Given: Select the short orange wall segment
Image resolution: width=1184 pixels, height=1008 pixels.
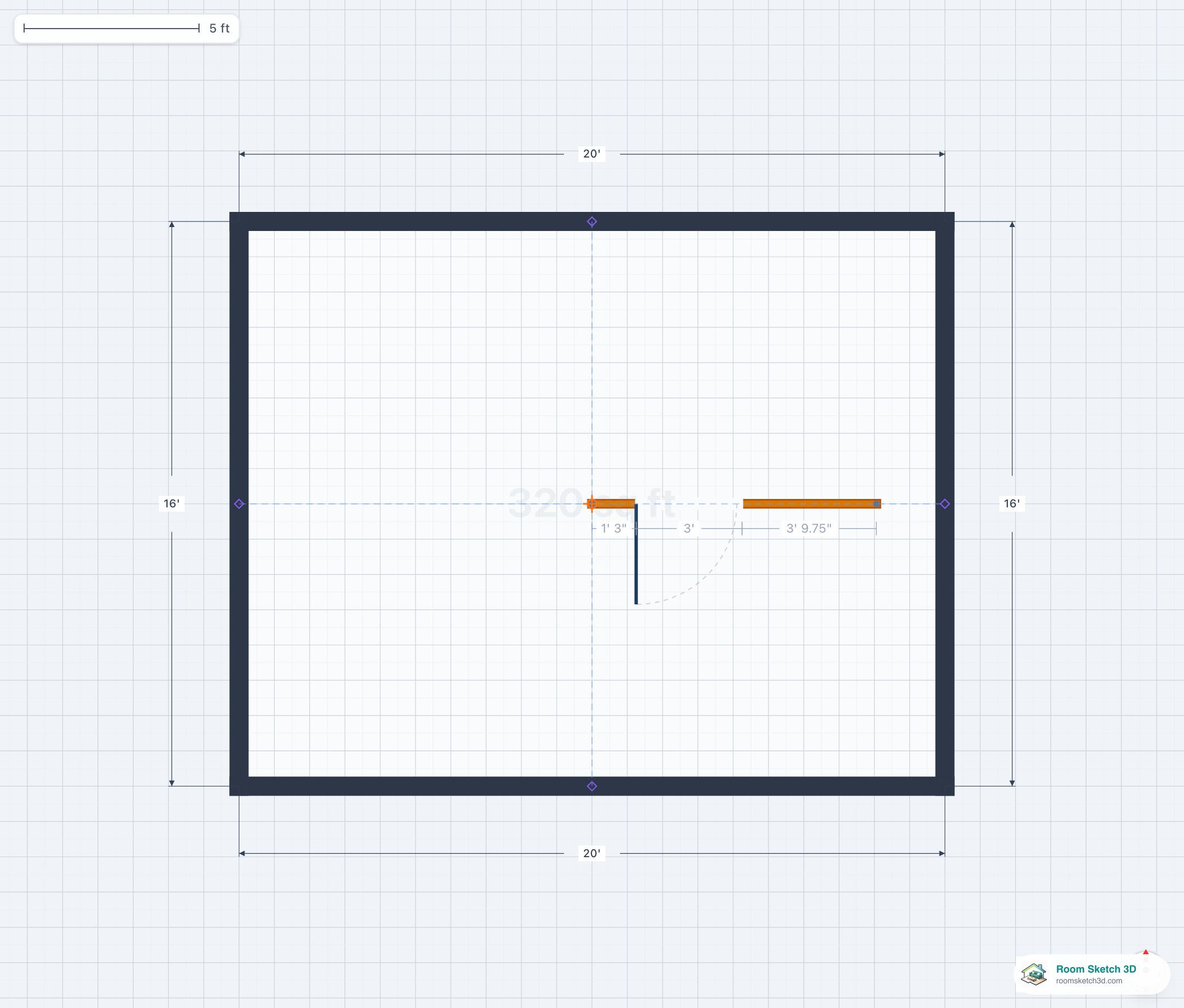Looking at the screenshot, I should point(612,504).
